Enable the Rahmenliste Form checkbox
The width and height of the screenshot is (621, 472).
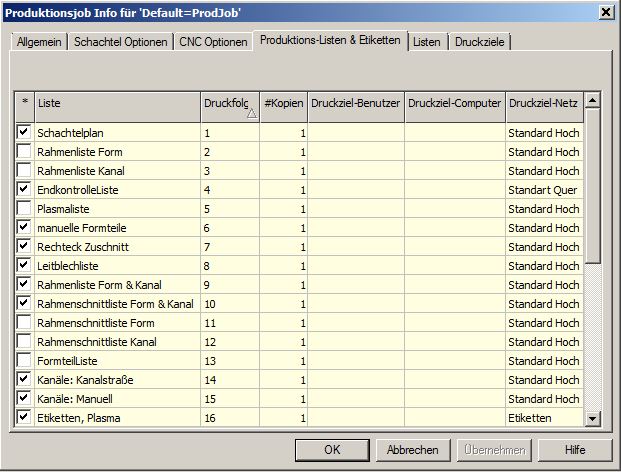23,151
